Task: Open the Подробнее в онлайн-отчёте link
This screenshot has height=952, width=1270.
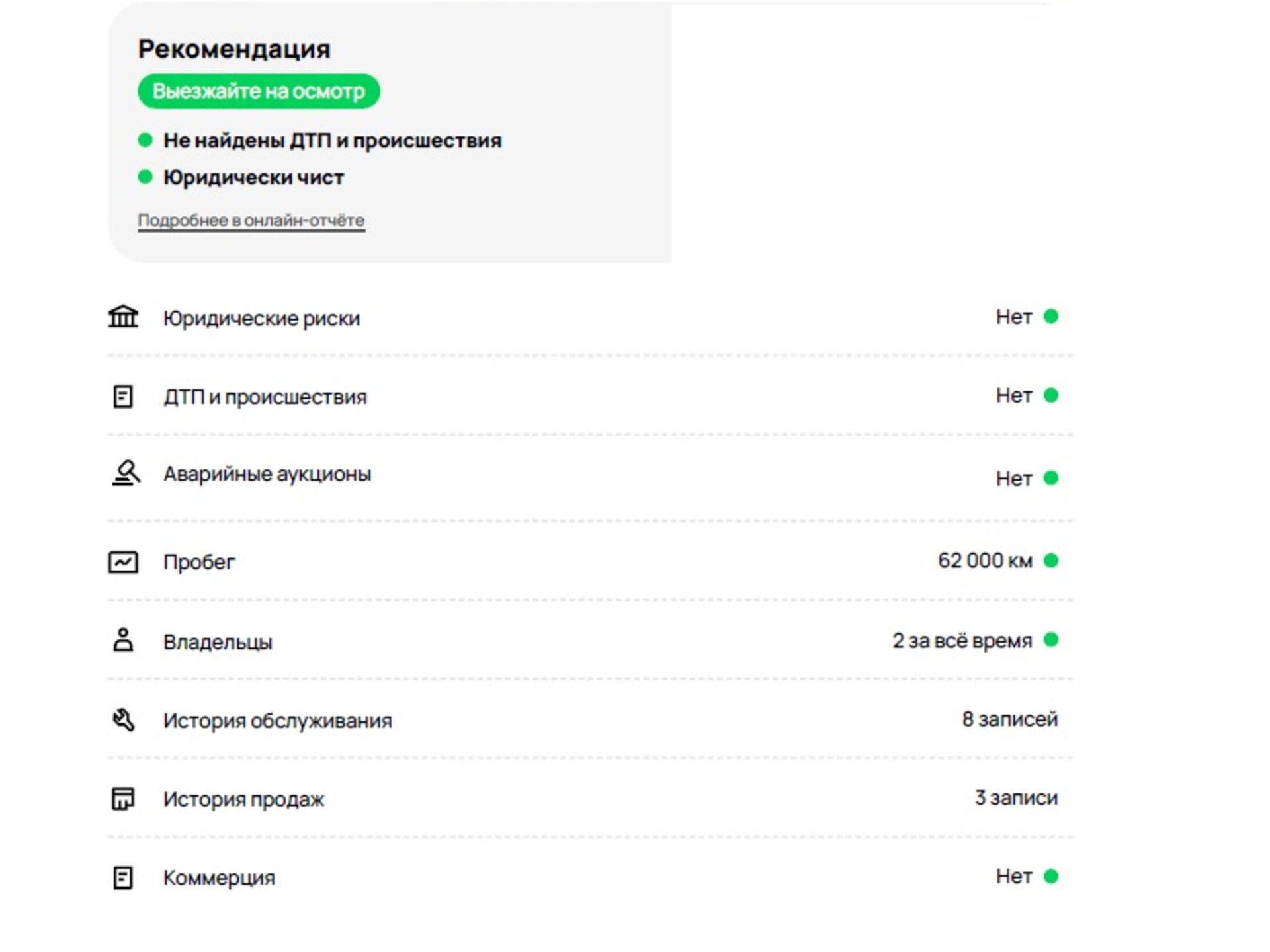Action: pos(251,220)
